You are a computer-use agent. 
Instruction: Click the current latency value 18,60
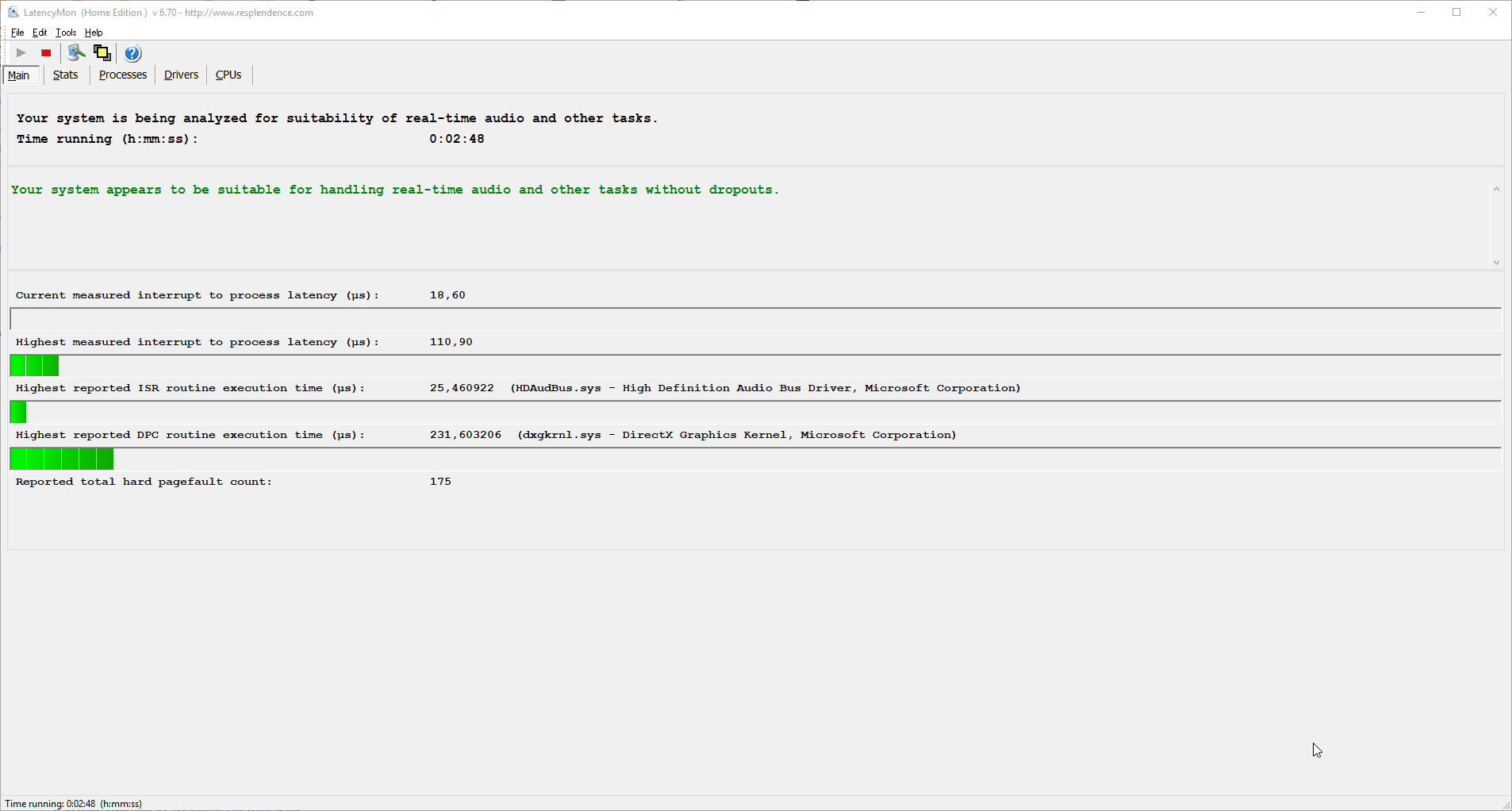pos(447,295)
